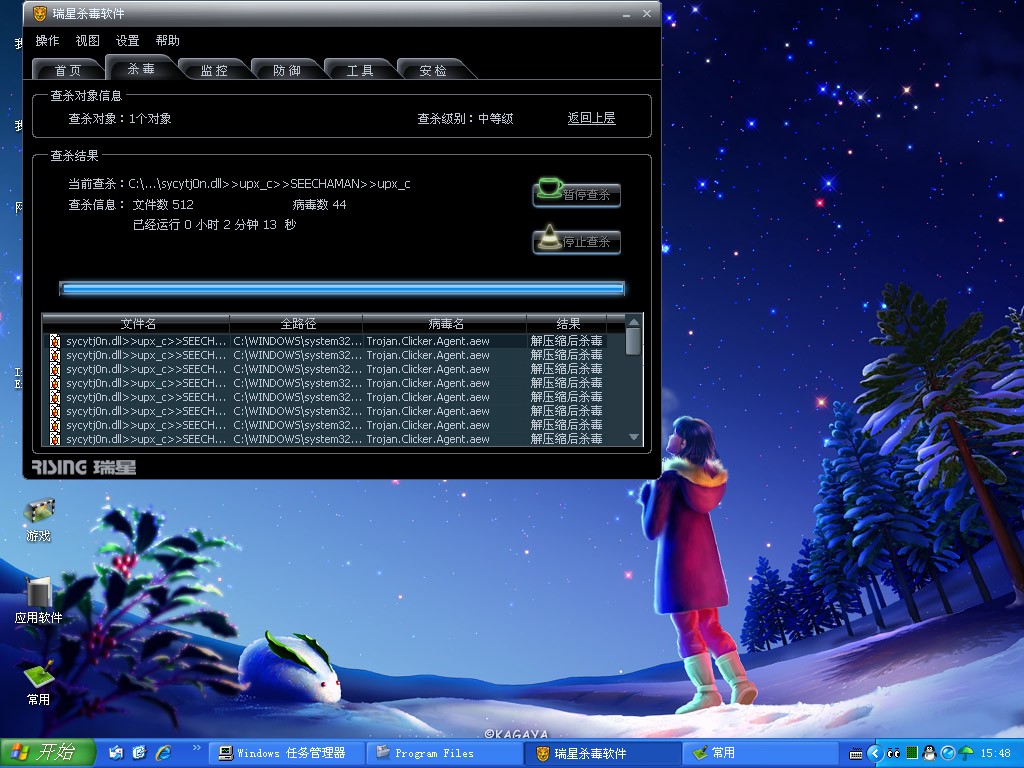
Task: Open the 应用软件 desktop icon
Action: [x=39, y=594]
